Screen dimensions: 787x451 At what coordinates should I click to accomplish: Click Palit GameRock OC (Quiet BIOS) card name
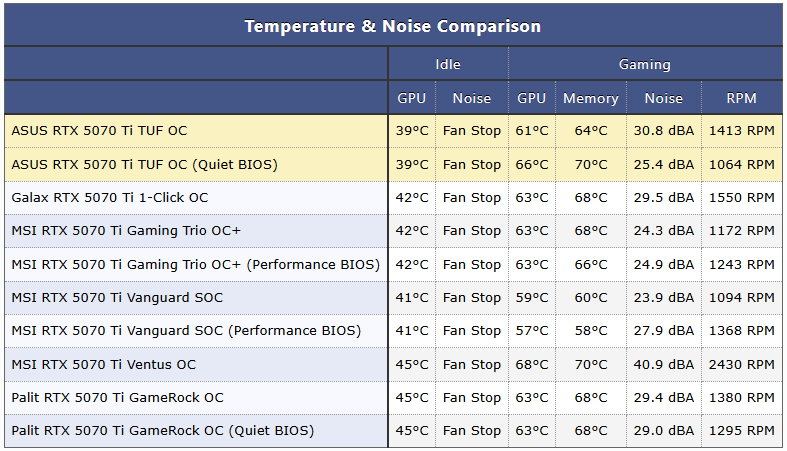162,431
